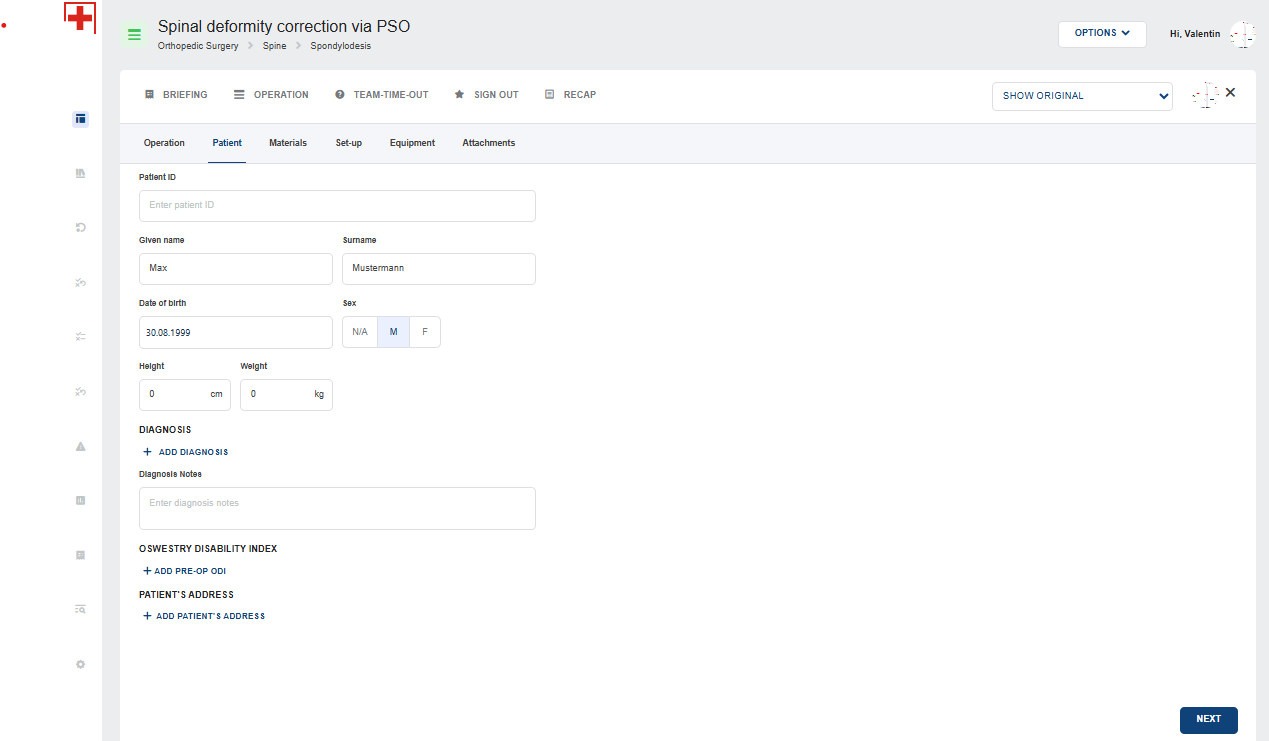This screenshot has width=1269, height=741.
Task: Open the Recap tab
Action: point(570,95)
